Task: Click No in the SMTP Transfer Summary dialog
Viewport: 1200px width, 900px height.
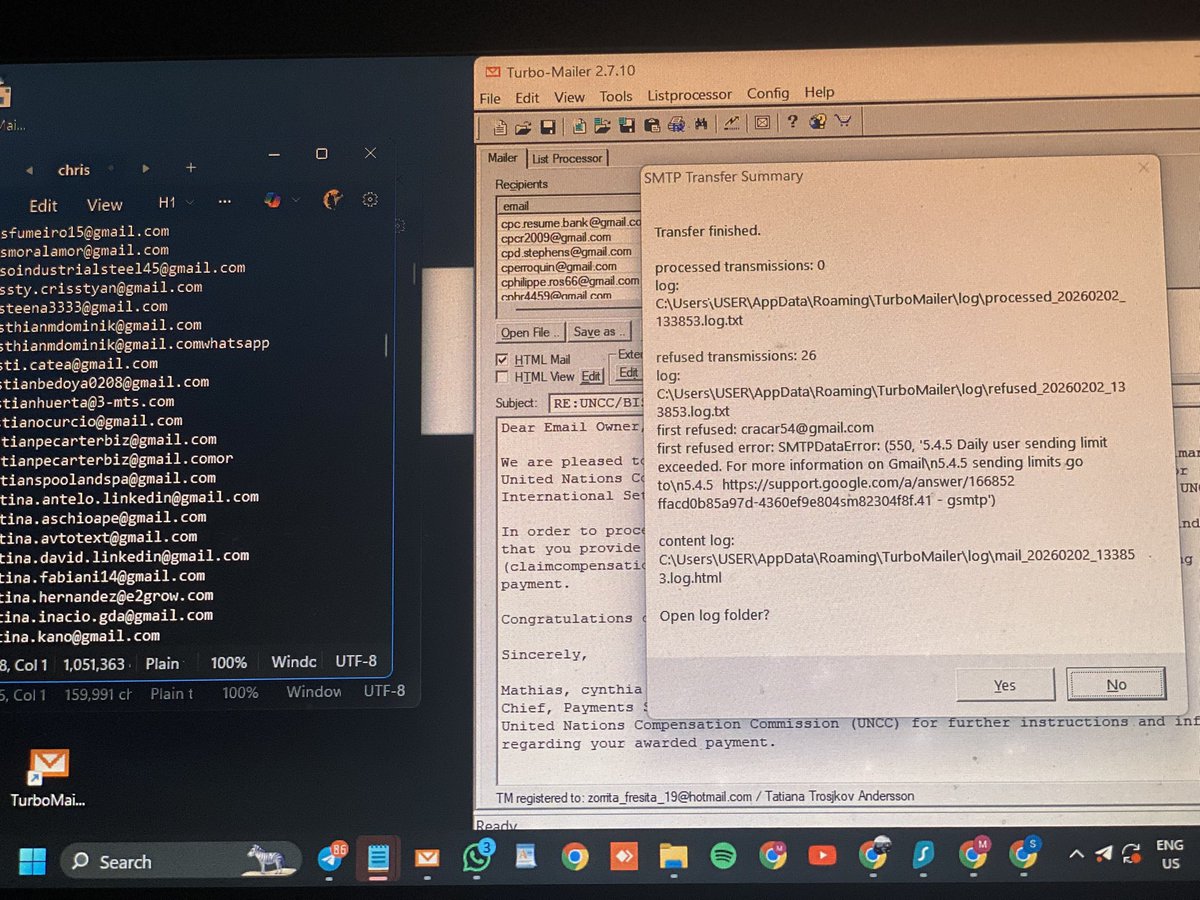Action: coord(1116,685)
